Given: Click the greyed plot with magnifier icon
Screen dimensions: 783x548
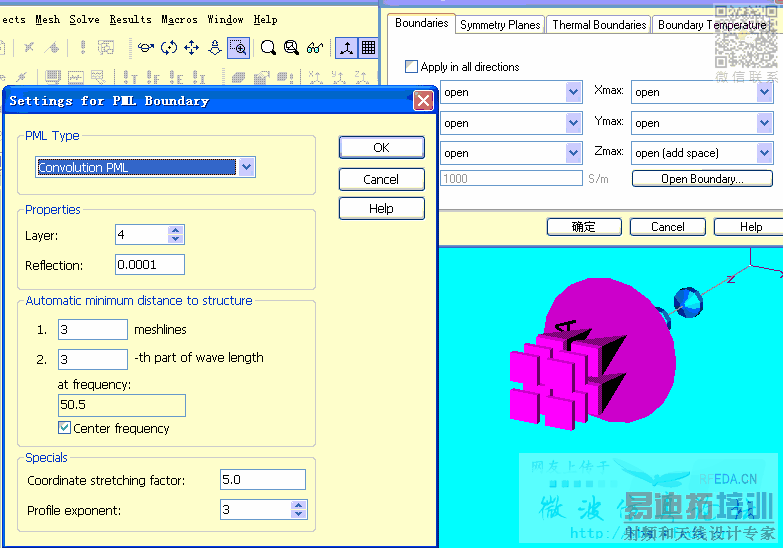Looking at the screenshot, I should coord(98,77).
